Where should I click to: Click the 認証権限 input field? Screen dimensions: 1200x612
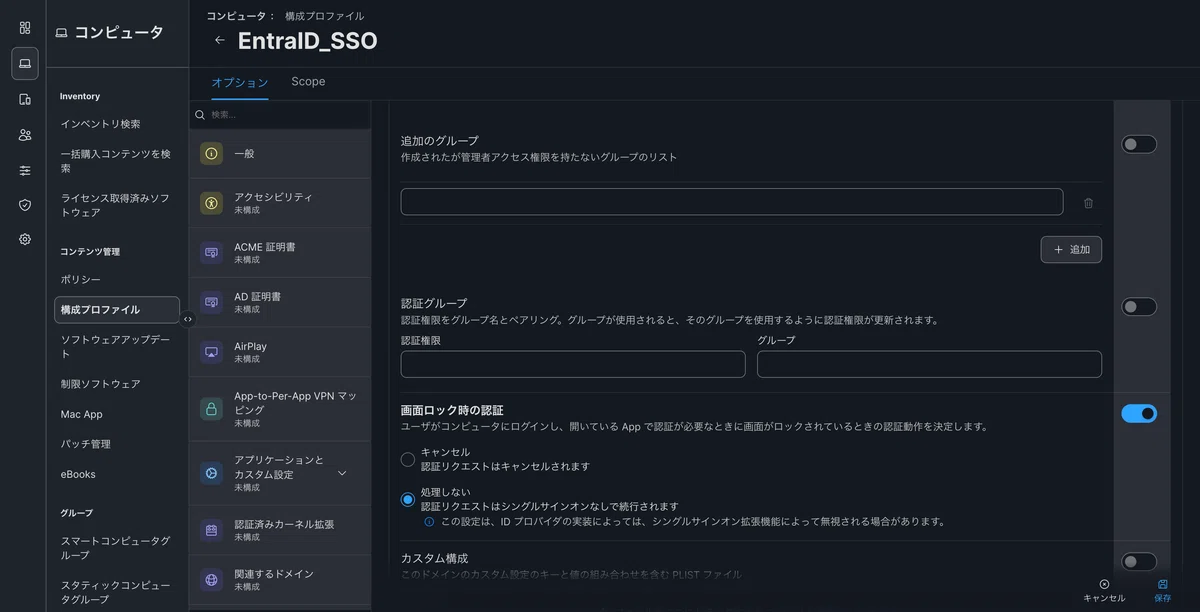click(x=573, y=364)
